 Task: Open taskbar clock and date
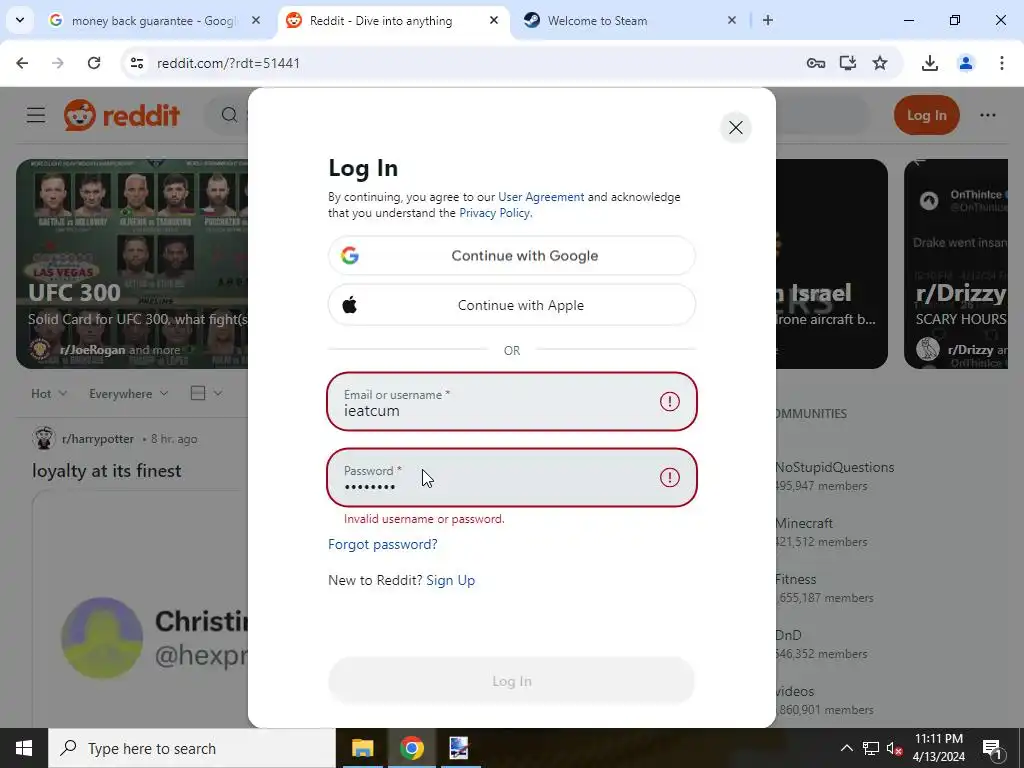click(x=938, y=748)
